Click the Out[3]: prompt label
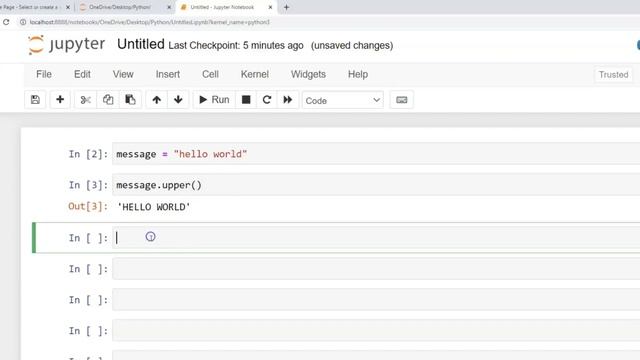The height and width of the screenshot is (360, 640). 88,207
